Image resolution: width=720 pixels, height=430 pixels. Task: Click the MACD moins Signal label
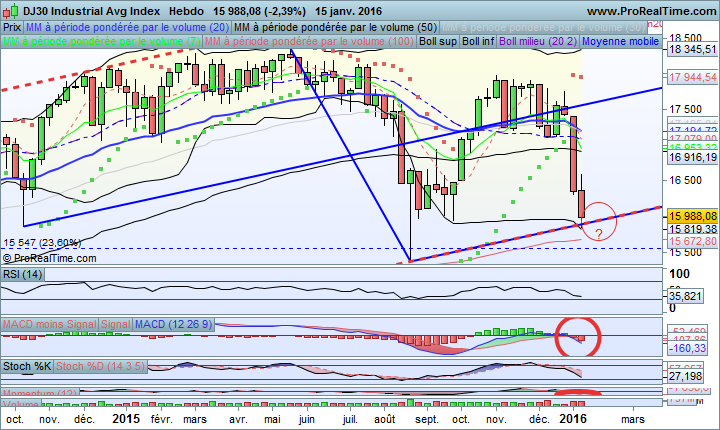tap(50, 324)
